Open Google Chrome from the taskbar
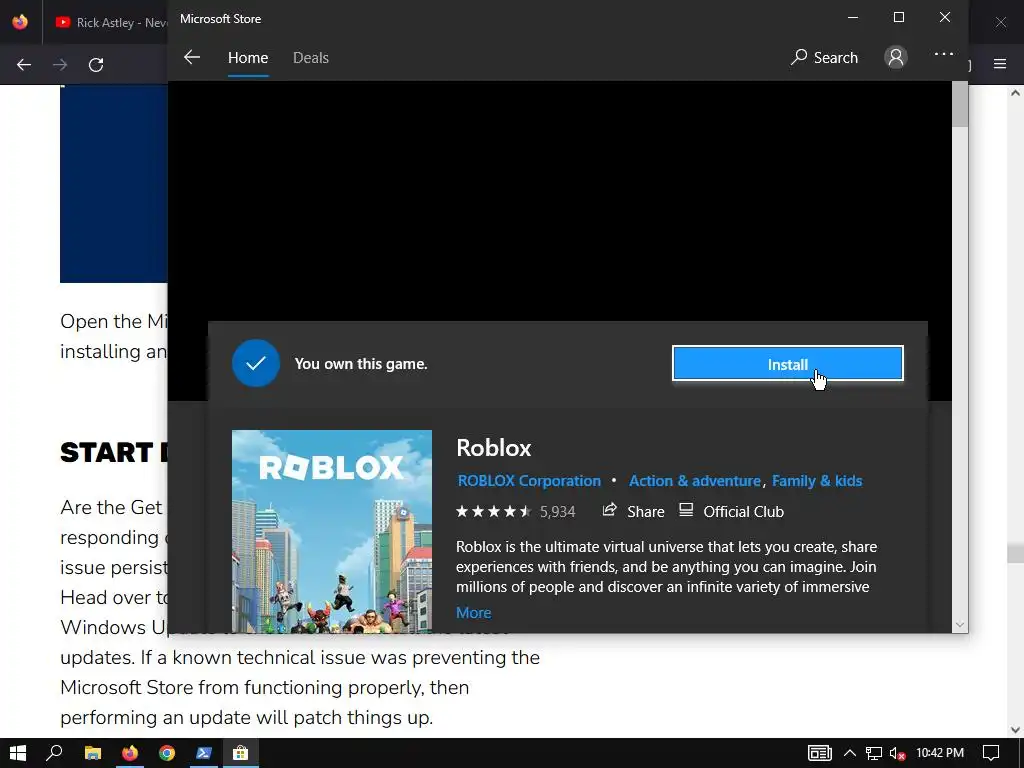1024x768 pixels. (167, 753)
